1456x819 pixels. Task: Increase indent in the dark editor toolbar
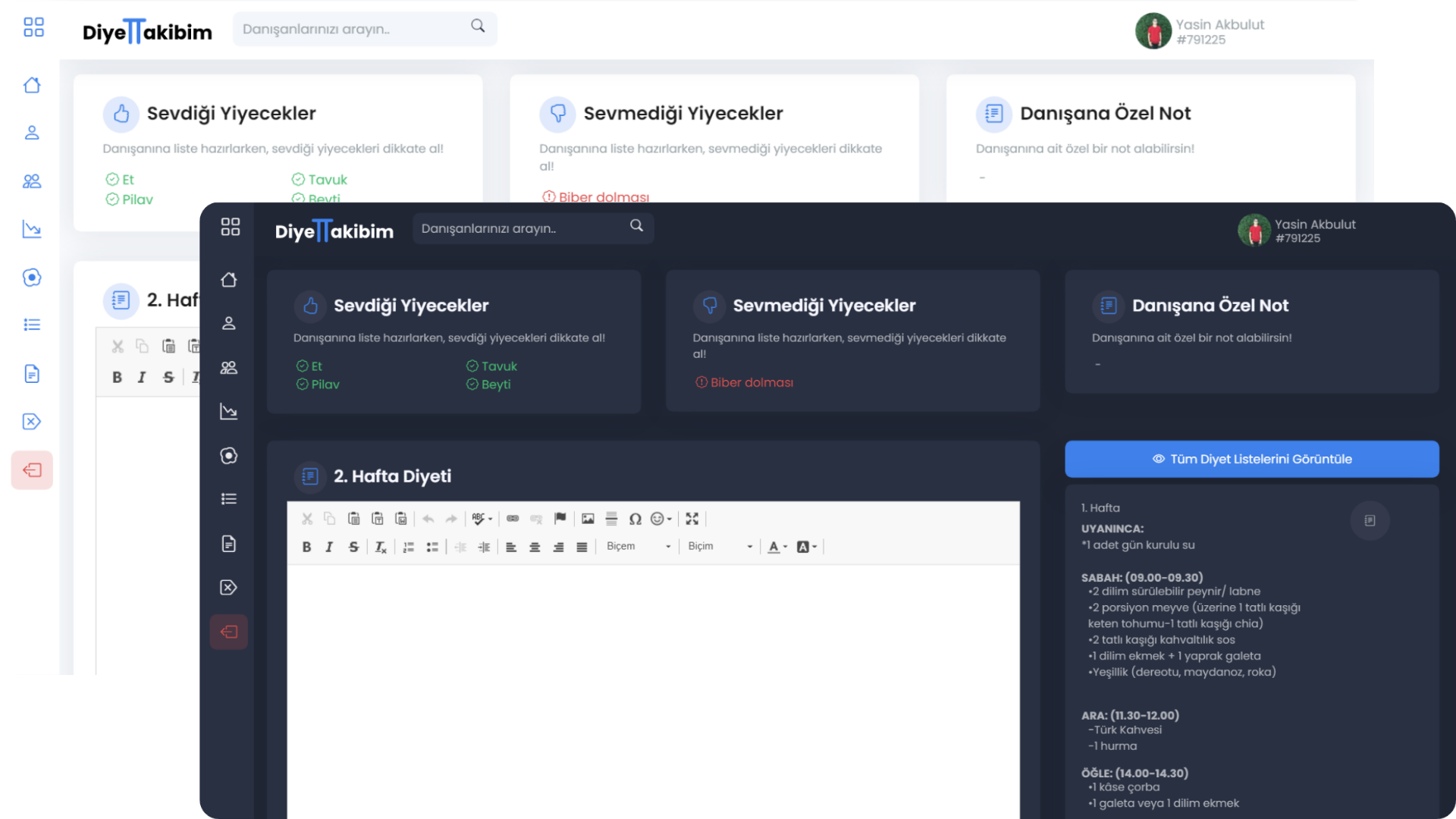coord(484,547)
